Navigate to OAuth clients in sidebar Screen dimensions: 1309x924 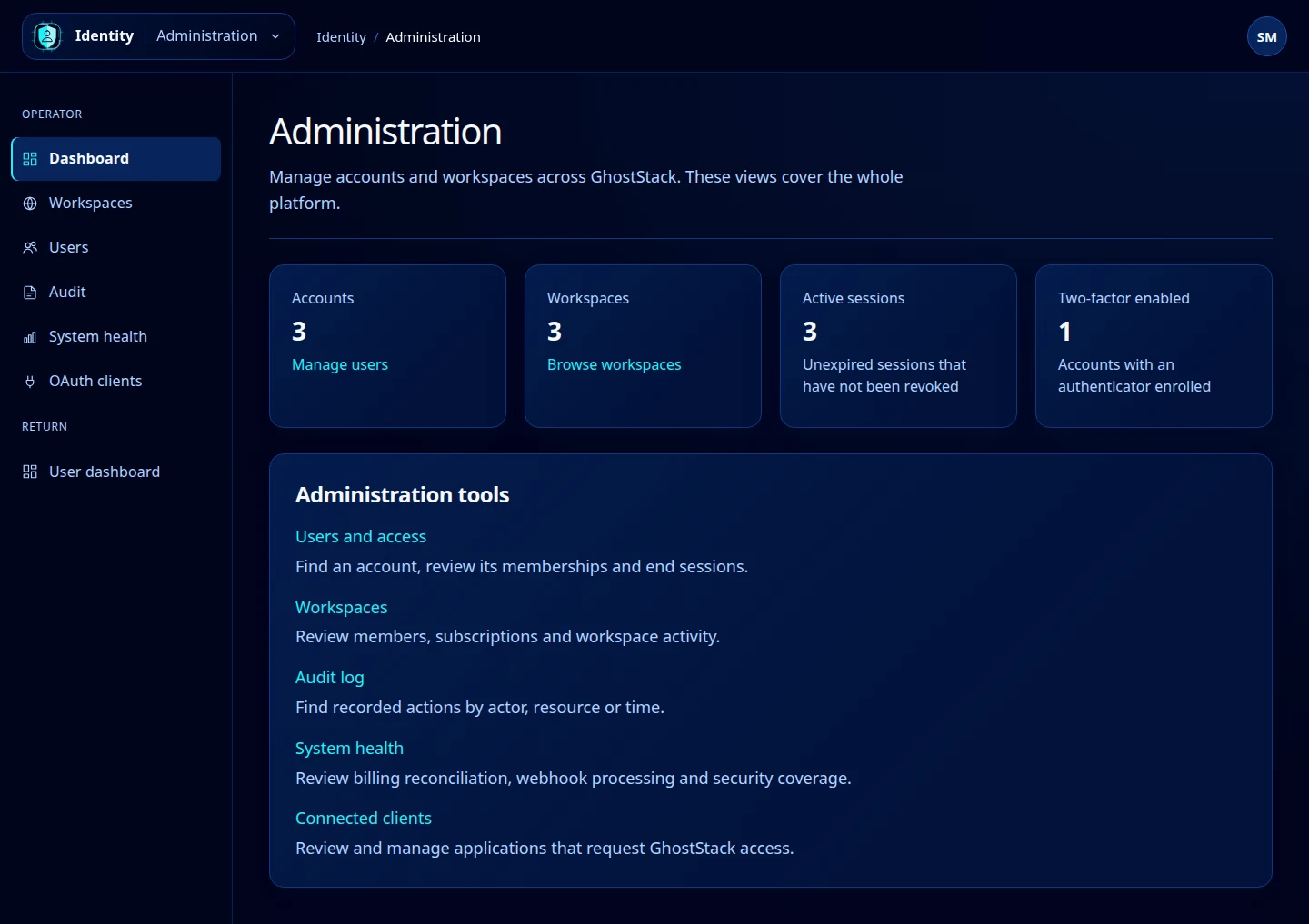coord(116,382)
